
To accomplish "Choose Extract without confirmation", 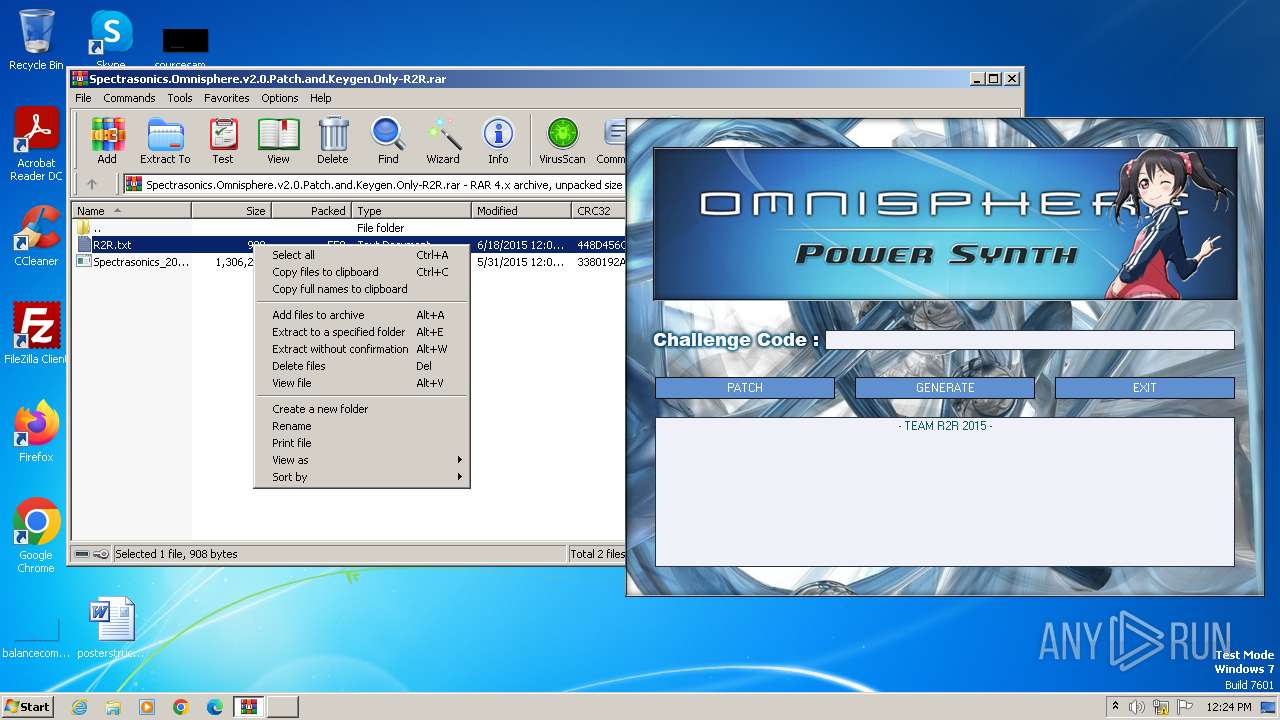I will (x=362, y=349).
